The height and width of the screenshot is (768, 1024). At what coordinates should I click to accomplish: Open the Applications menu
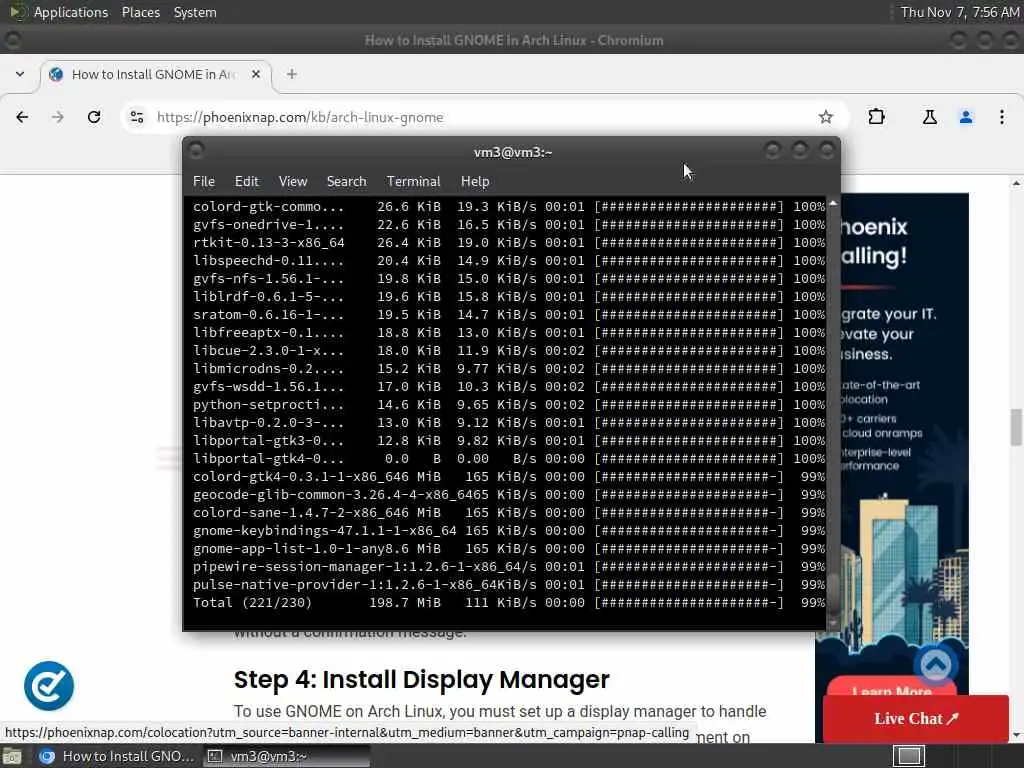click(71, 12)
